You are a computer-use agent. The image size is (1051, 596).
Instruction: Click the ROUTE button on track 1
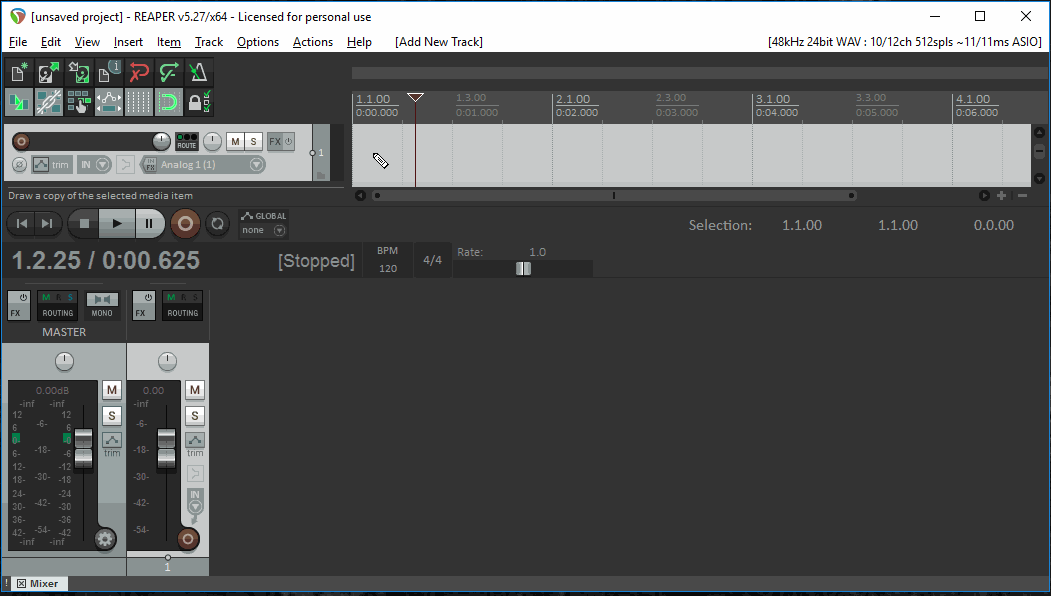[x=187, y=141]
